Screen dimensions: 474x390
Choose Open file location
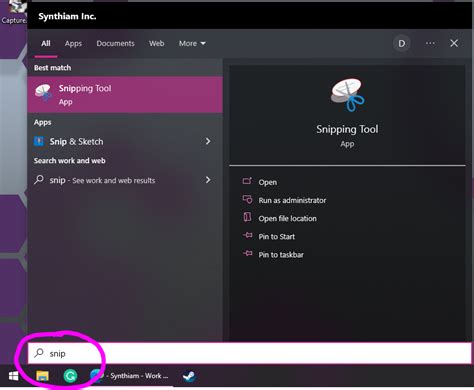pos(287,218)
